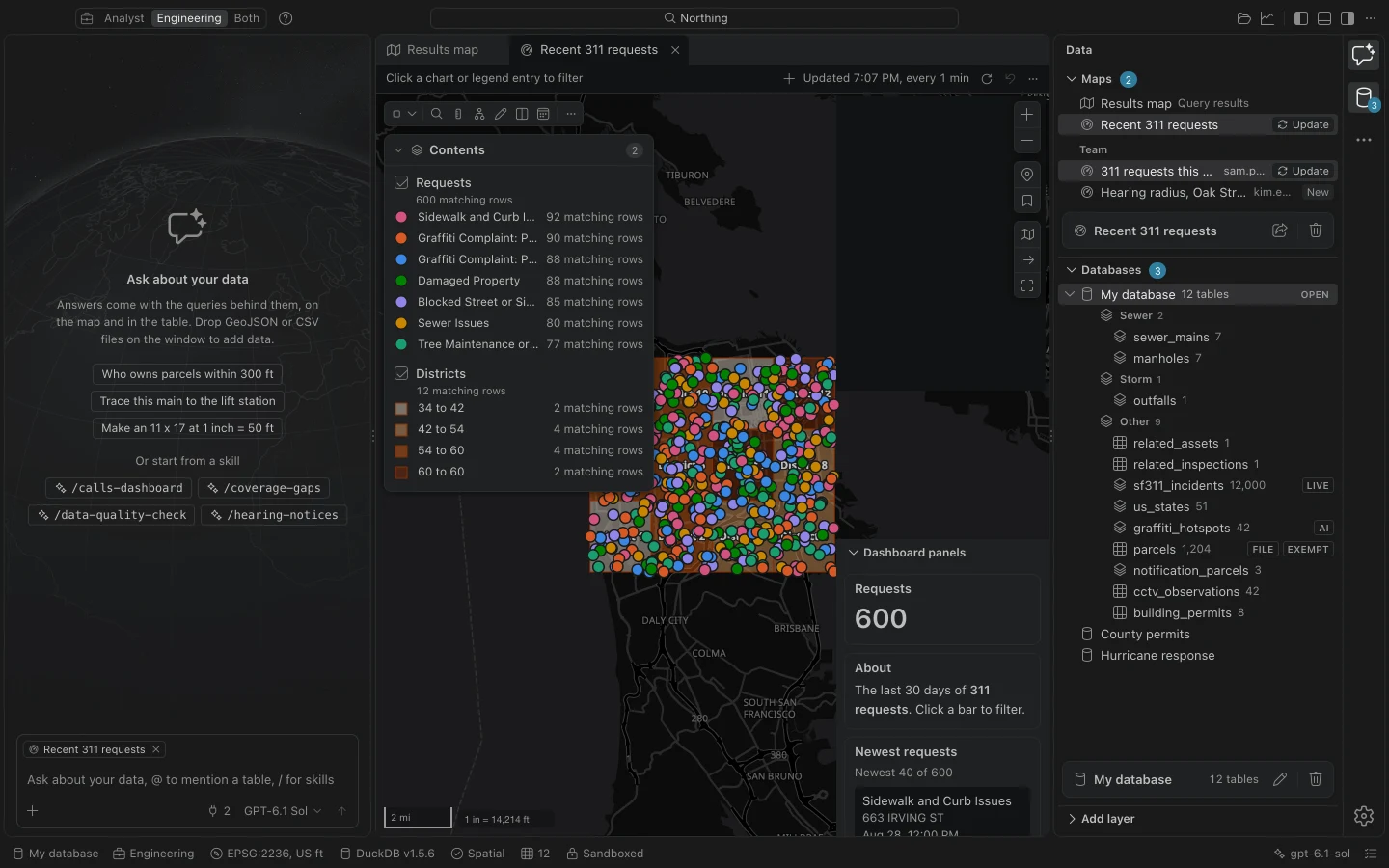Collapse the Dashboard panels section
The width and height of the screenshot is (1389, 868).
(x=854, y=553)
